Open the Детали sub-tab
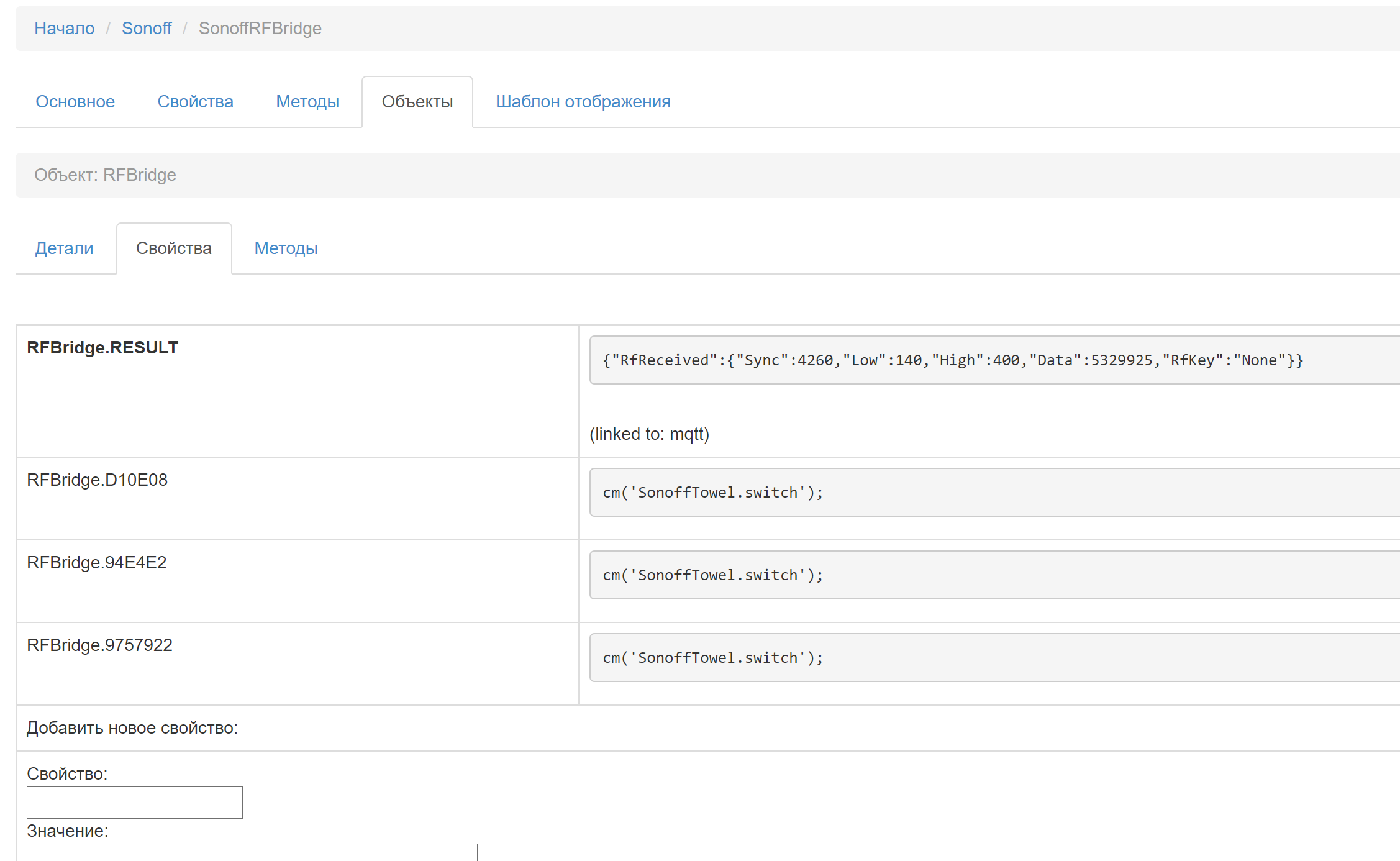The width and height of the screenshot is (1400, 861). point(64,248)
